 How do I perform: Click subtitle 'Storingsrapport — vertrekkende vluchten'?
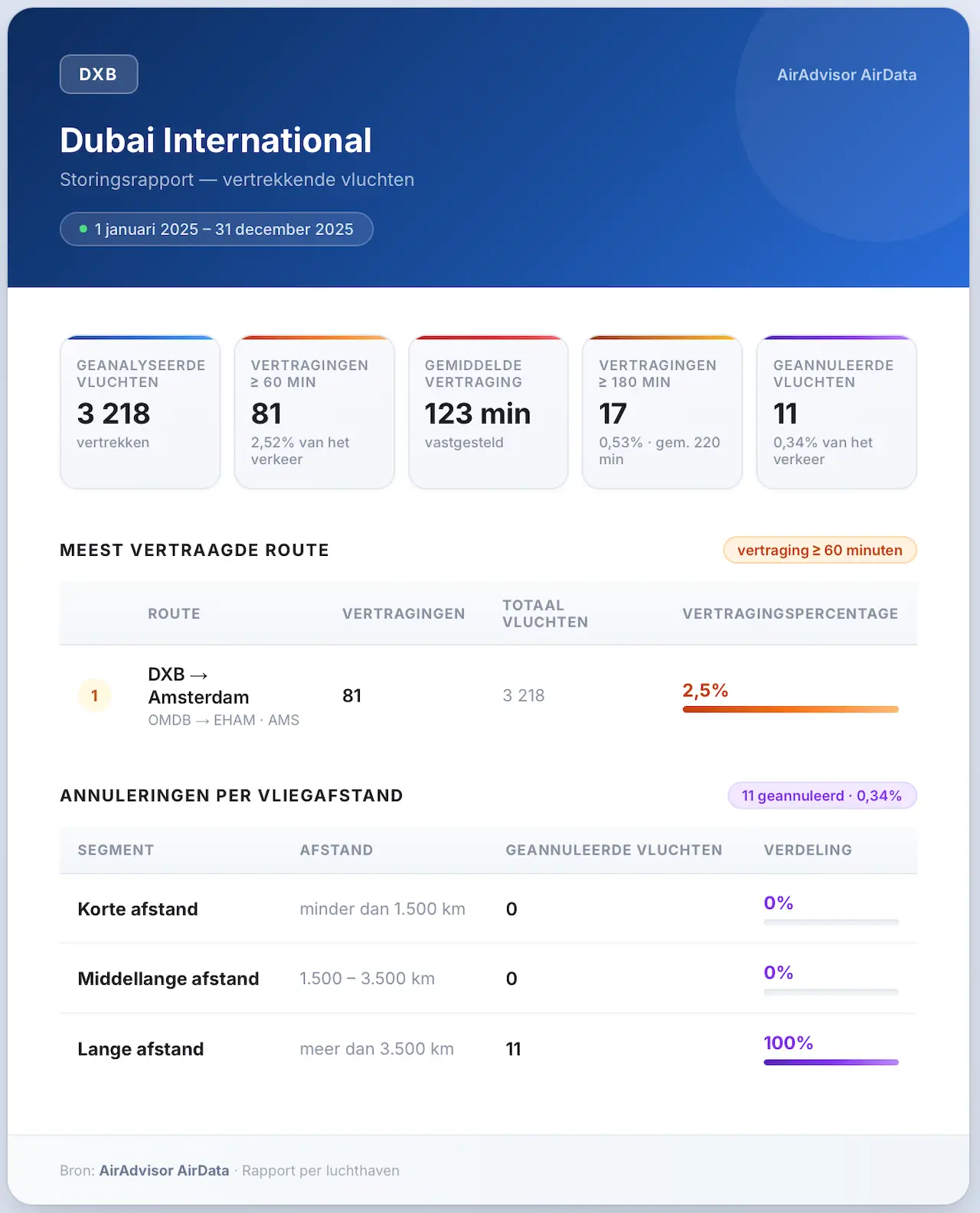237,179
